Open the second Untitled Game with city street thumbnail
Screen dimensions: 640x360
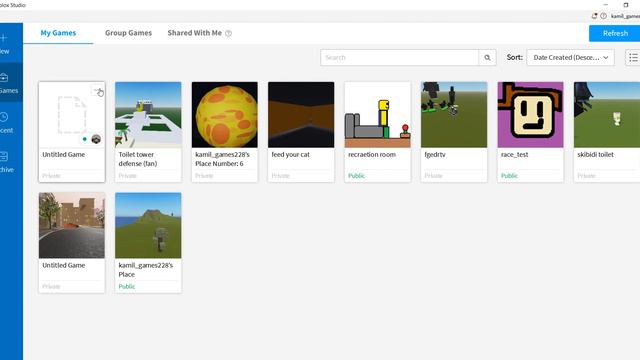pos(72,225)
